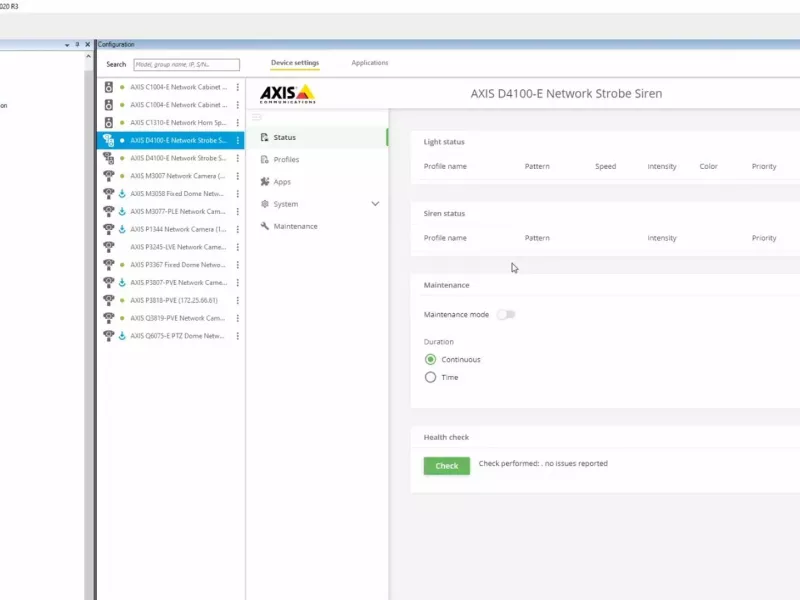Click update download icon beside AXIS M3058

[x=121, y=194]
